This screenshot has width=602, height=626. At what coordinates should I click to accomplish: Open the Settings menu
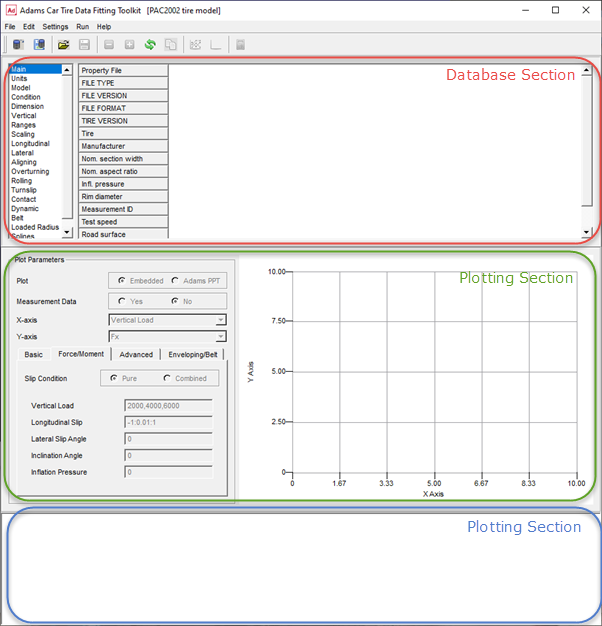click(55, 27)
